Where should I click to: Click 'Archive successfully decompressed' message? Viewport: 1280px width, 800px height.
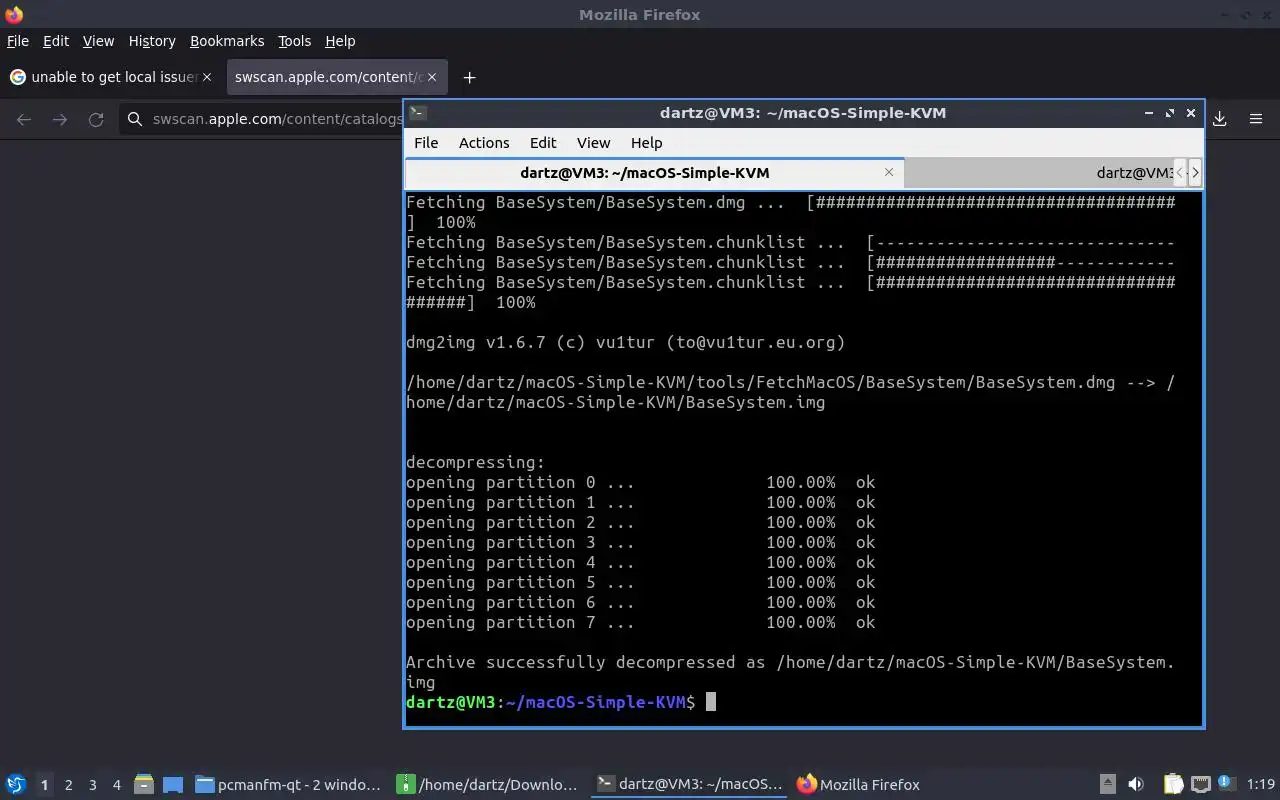tap(790, 672)
